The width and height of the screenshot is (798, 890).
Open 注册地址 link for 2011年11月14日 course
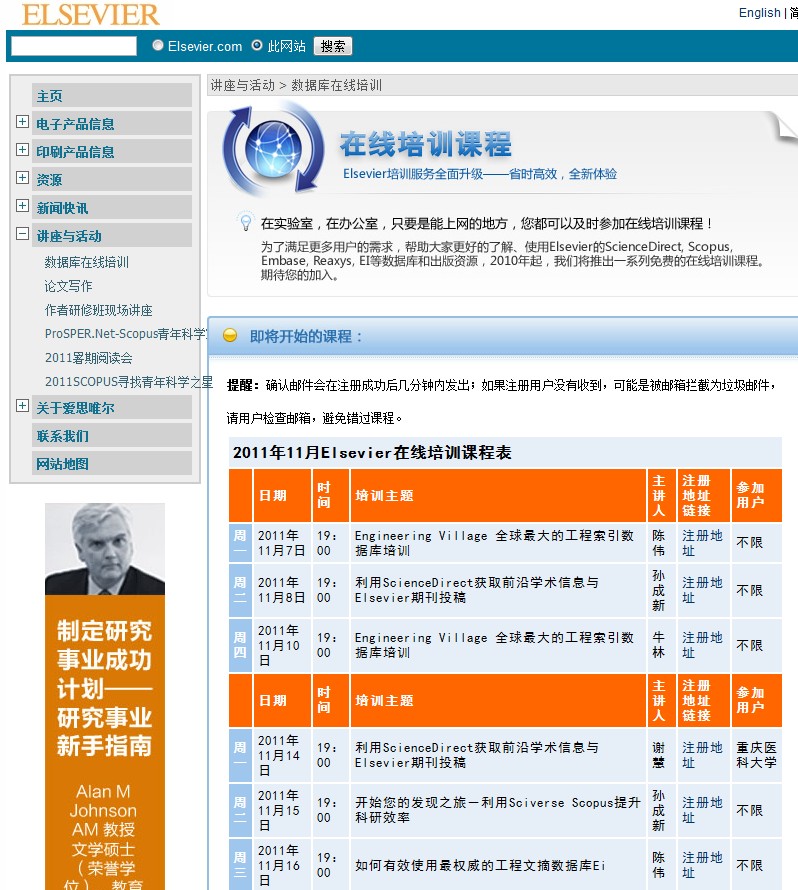pyautogui.click(x=702, y=755)
